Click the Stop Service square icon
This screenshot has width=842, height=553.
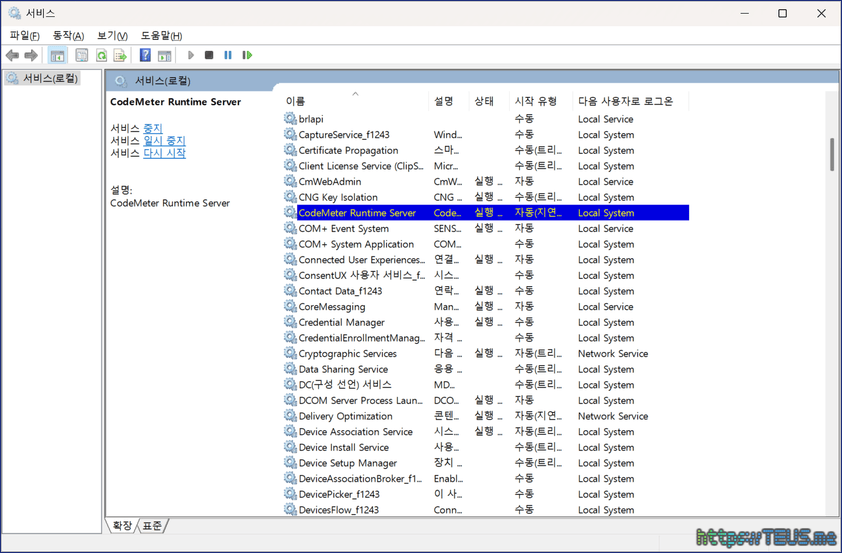click(209, 56)
